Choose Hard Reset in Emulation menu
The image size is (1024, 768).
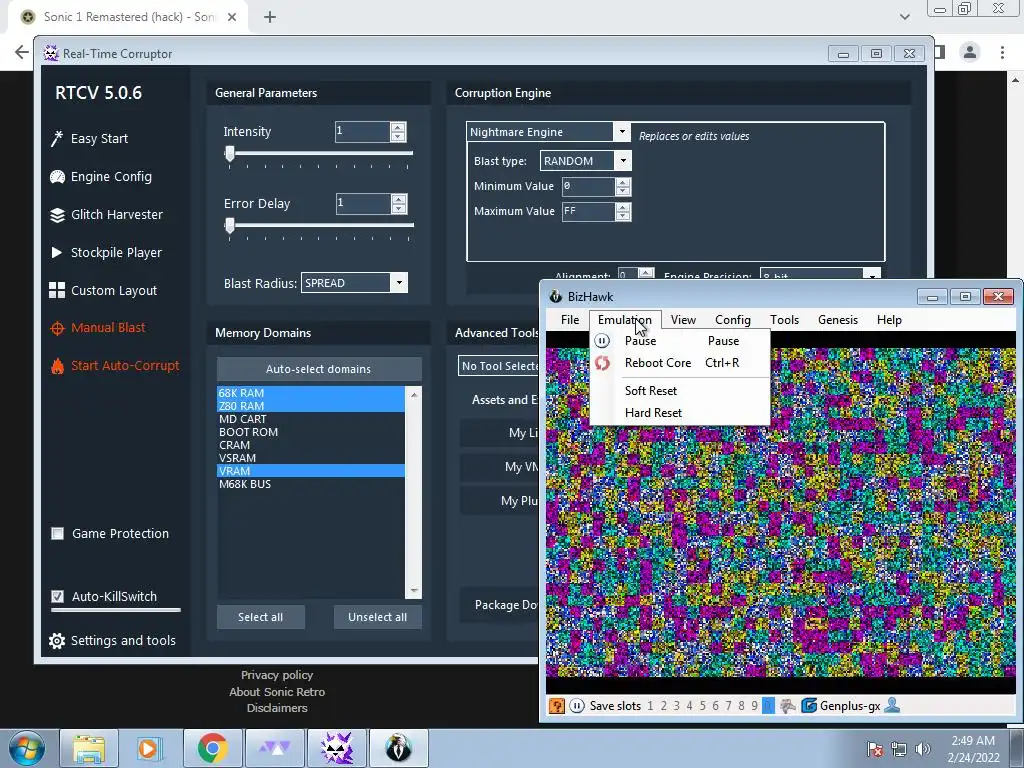[x=680, y=413]
